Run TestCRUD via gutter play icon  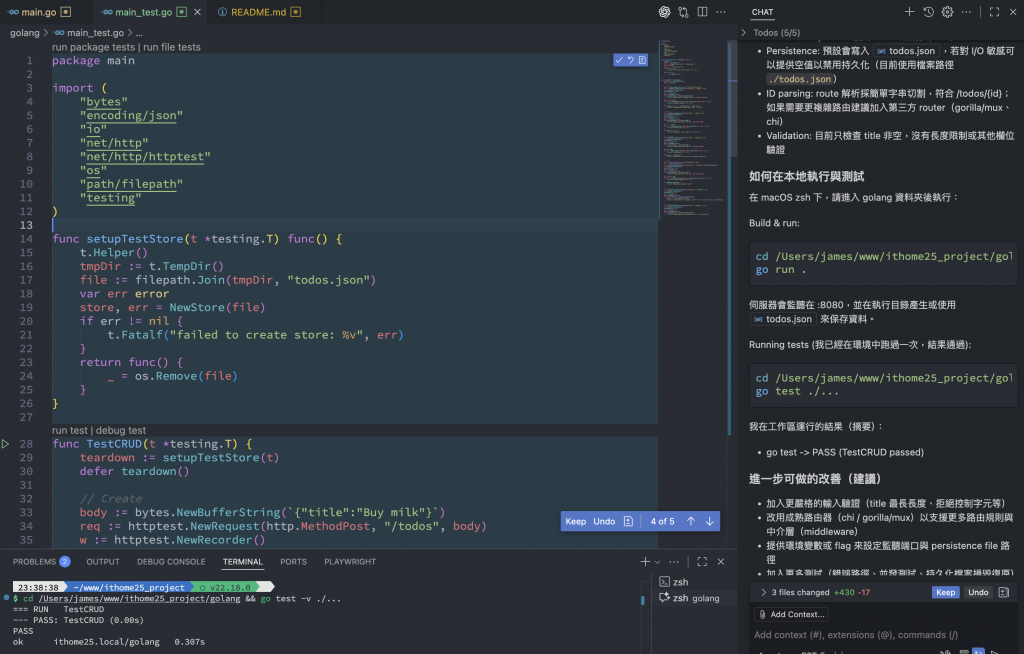pos(6,444)
